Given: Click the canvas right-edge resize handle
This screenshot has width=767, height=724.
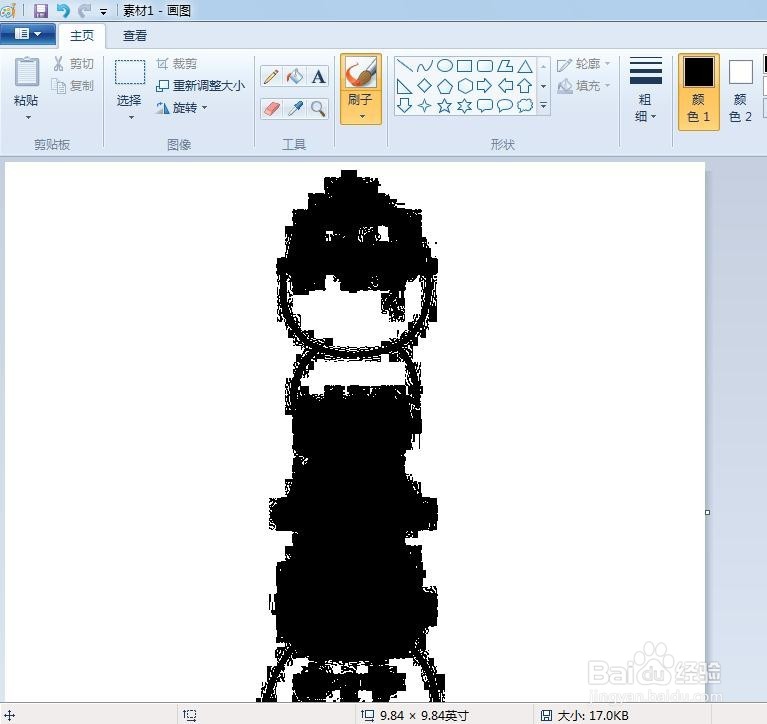Looking at the screenshot, I should [x=707, y=512].
